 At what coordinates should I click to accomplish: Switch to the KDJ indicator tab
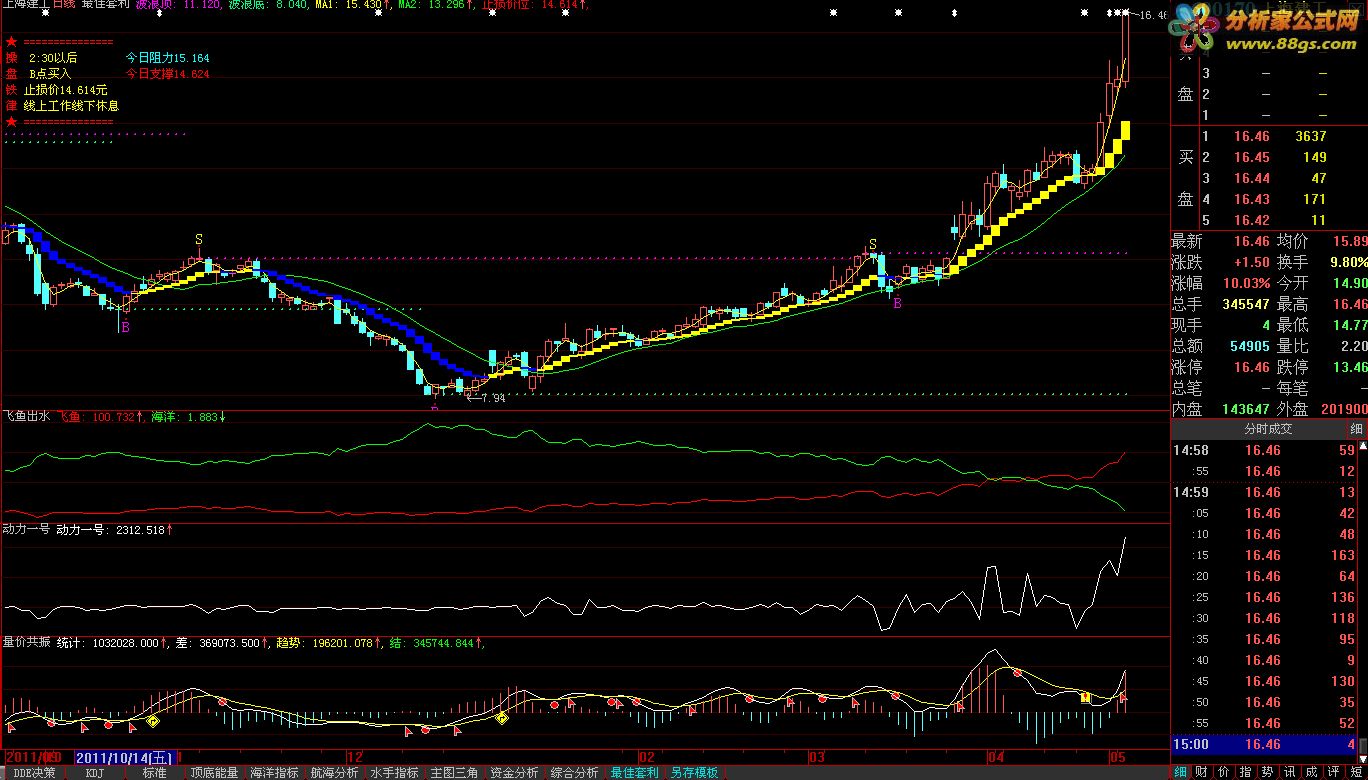[95, 773]
